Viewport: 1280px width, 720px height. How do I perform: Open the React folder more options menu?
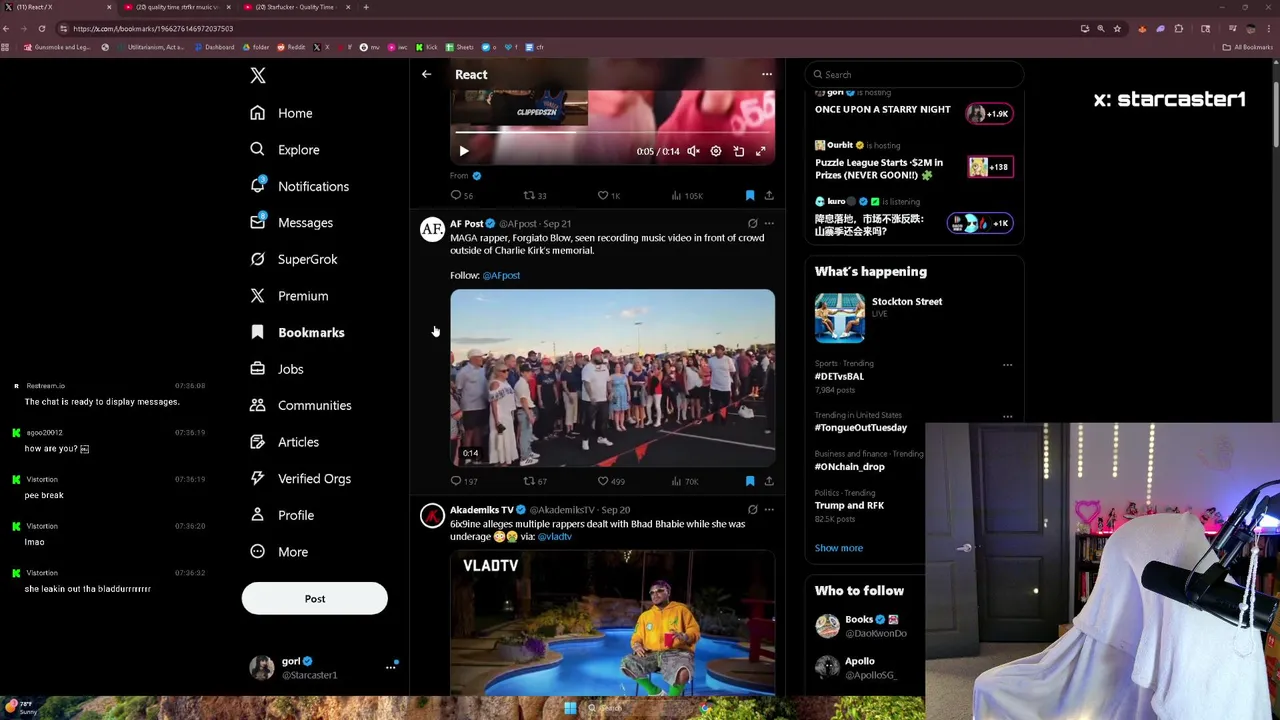[767, 74]
